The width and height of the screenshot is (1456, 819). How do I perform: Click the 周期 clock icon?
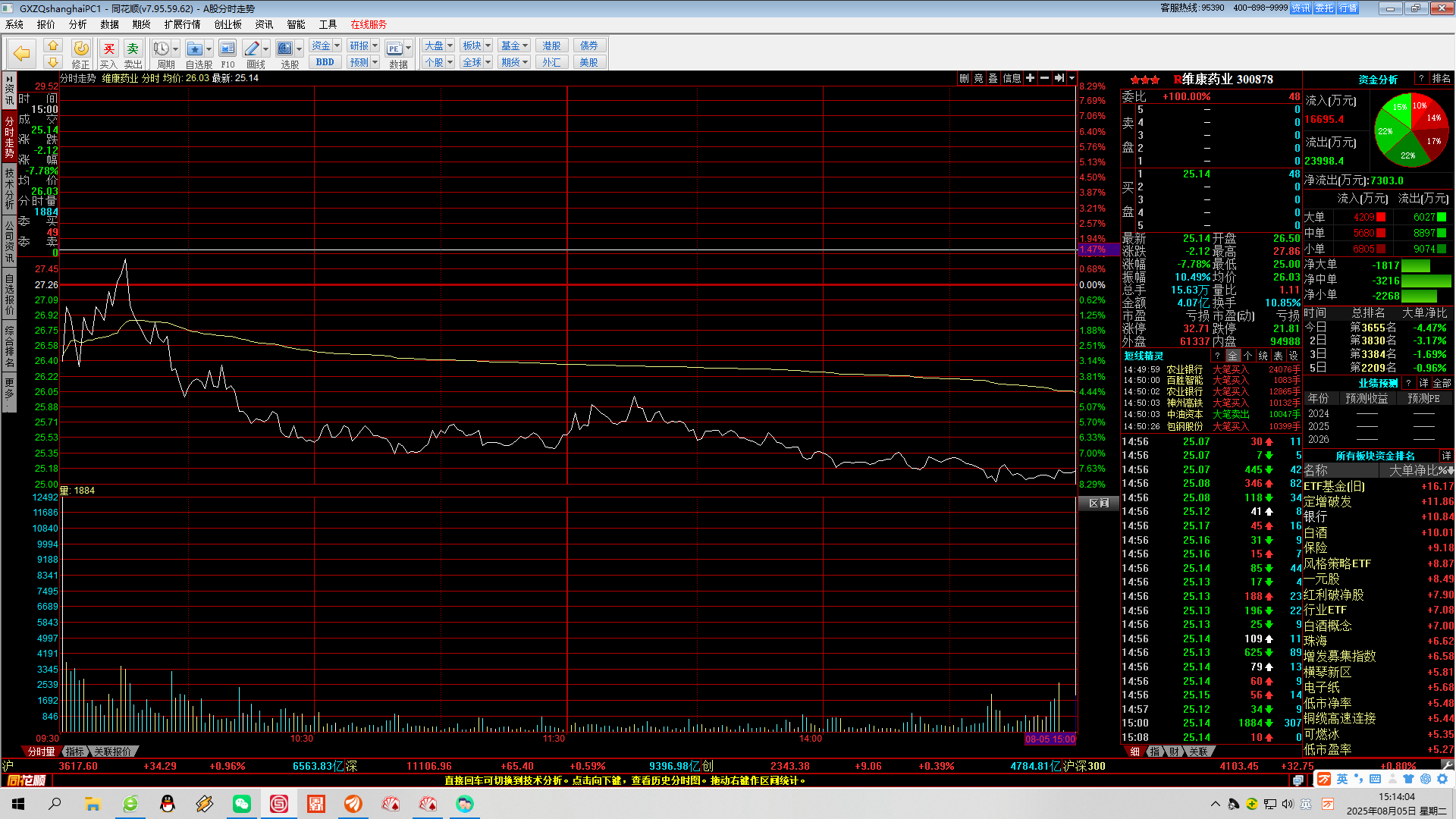161,49
